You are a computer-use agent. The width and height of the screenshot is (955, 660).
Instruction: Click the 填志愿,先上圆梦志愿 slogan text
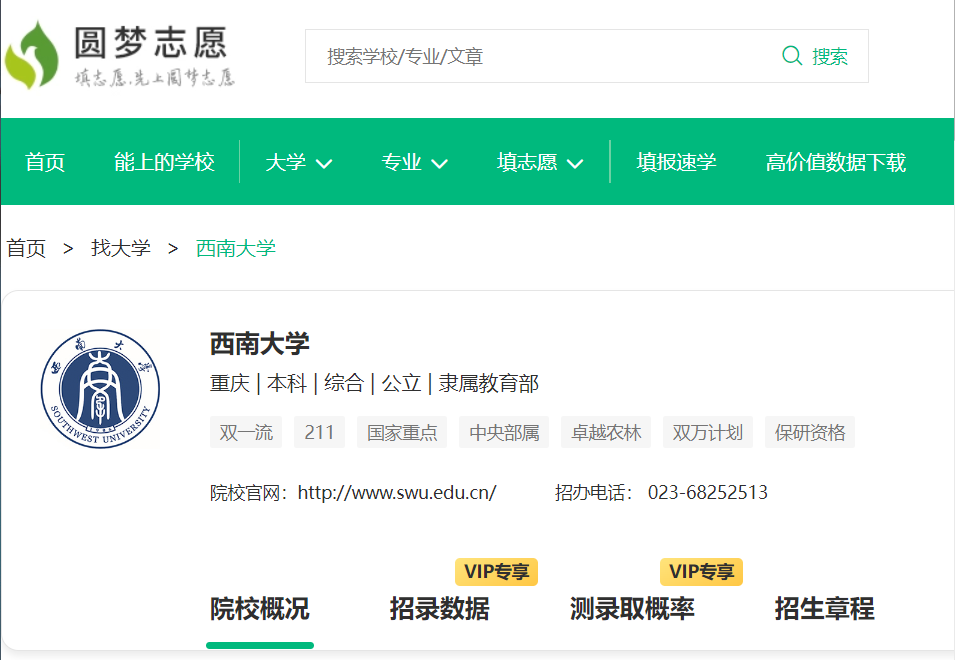(155, 78)
